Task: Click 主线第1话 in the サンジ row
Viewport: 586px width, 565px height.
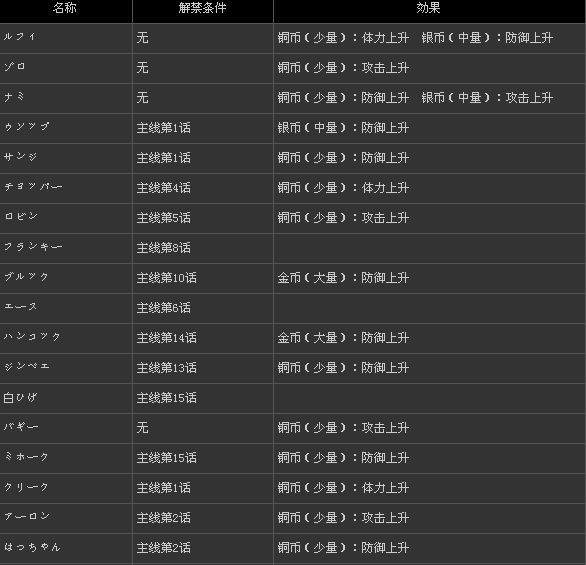Action: click(164, 158)
